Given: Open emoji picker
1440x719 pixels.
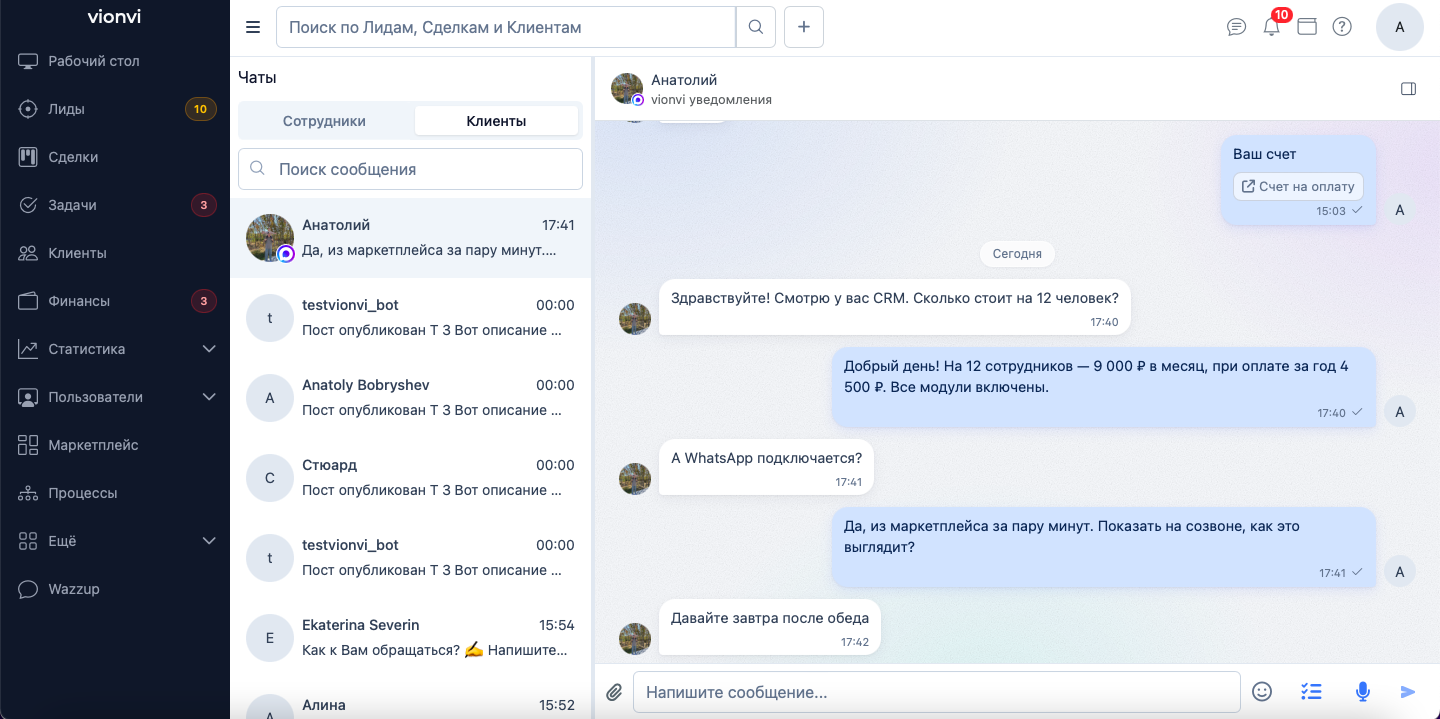Looking at the screenshot, I should (x=1262, y=691).
